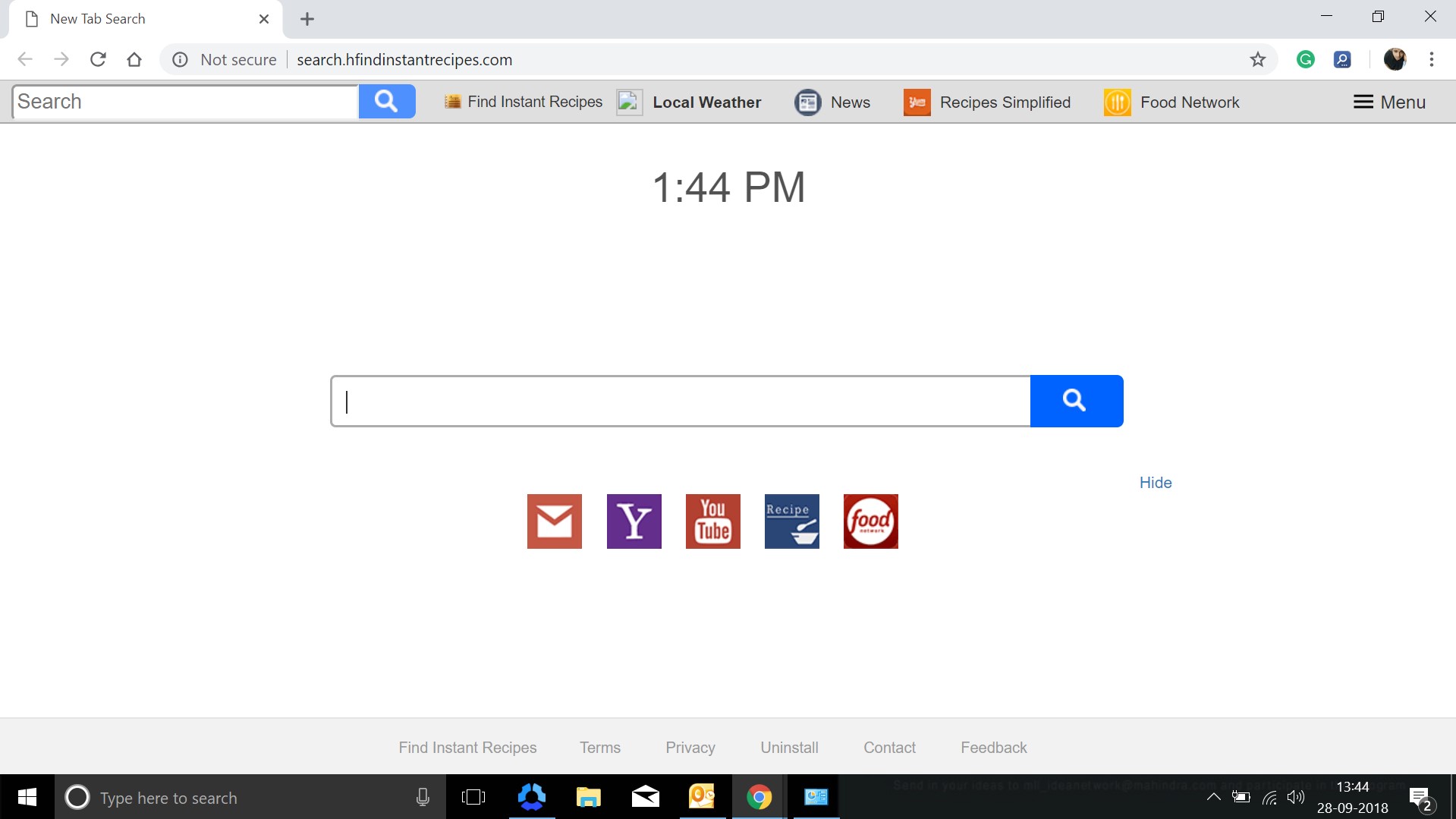
Task: Open the Privacy page link
Action: click(690, 747)
